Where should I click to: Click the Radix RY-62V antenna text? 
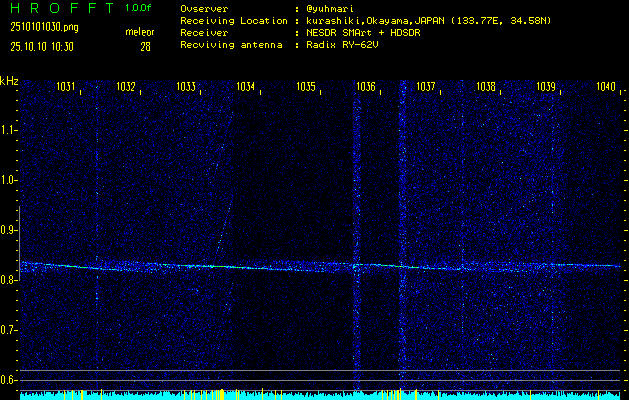click(344, 45)
